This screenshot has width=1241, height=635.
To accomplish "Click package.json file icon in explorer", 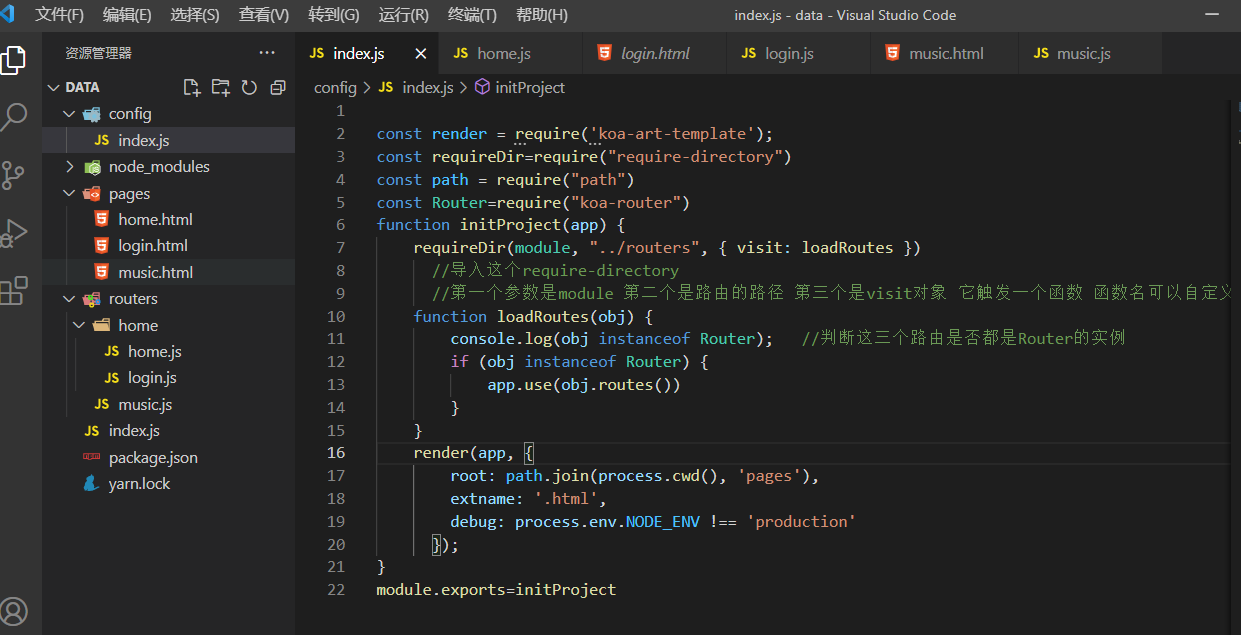I will [x=92, y=457].
